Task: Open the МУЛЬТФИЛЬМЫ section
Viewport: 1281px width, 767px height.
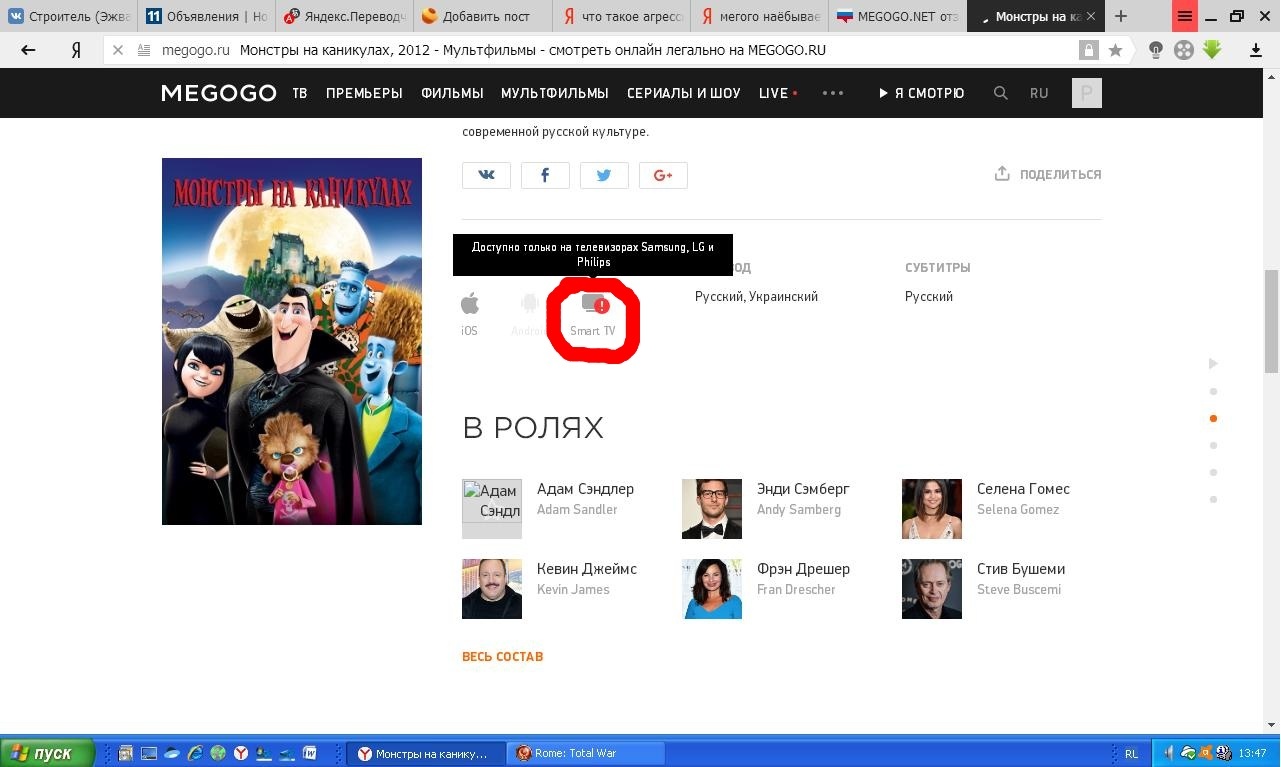Action: [555, 93]
